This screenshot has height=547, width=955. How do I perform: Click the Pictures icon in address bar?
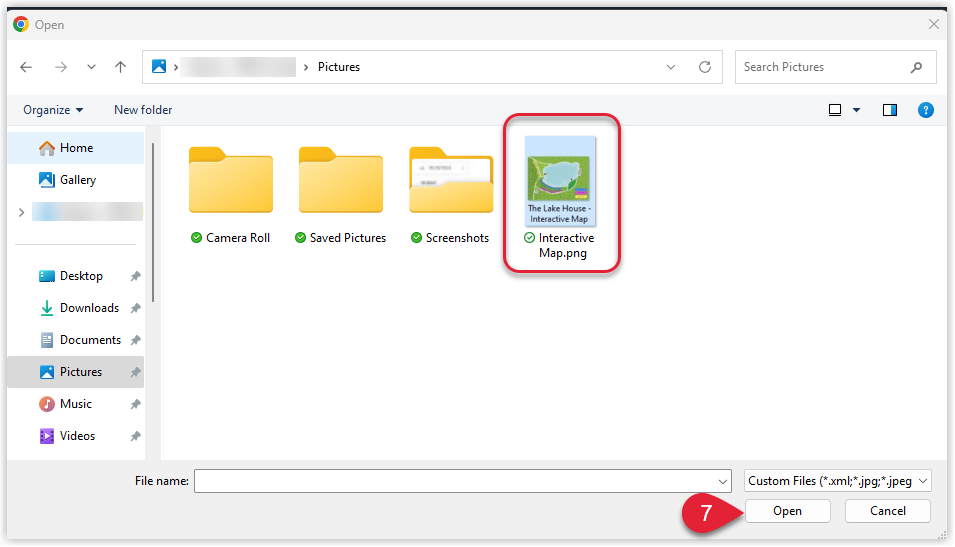pos(159,66)
